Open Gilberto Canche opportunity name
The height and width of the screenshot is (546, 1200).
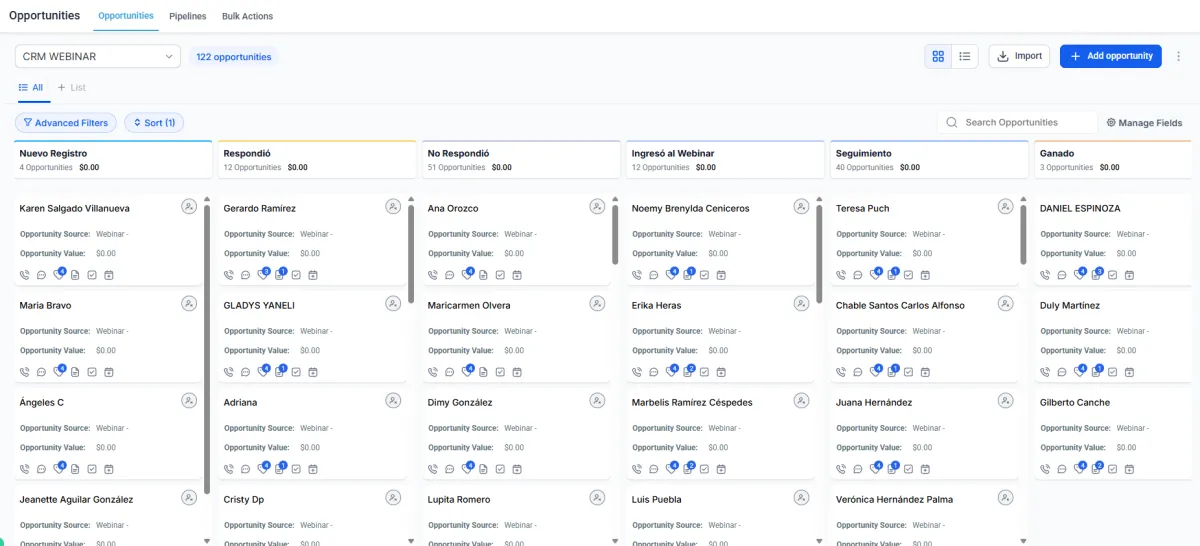click(1075, 402)
